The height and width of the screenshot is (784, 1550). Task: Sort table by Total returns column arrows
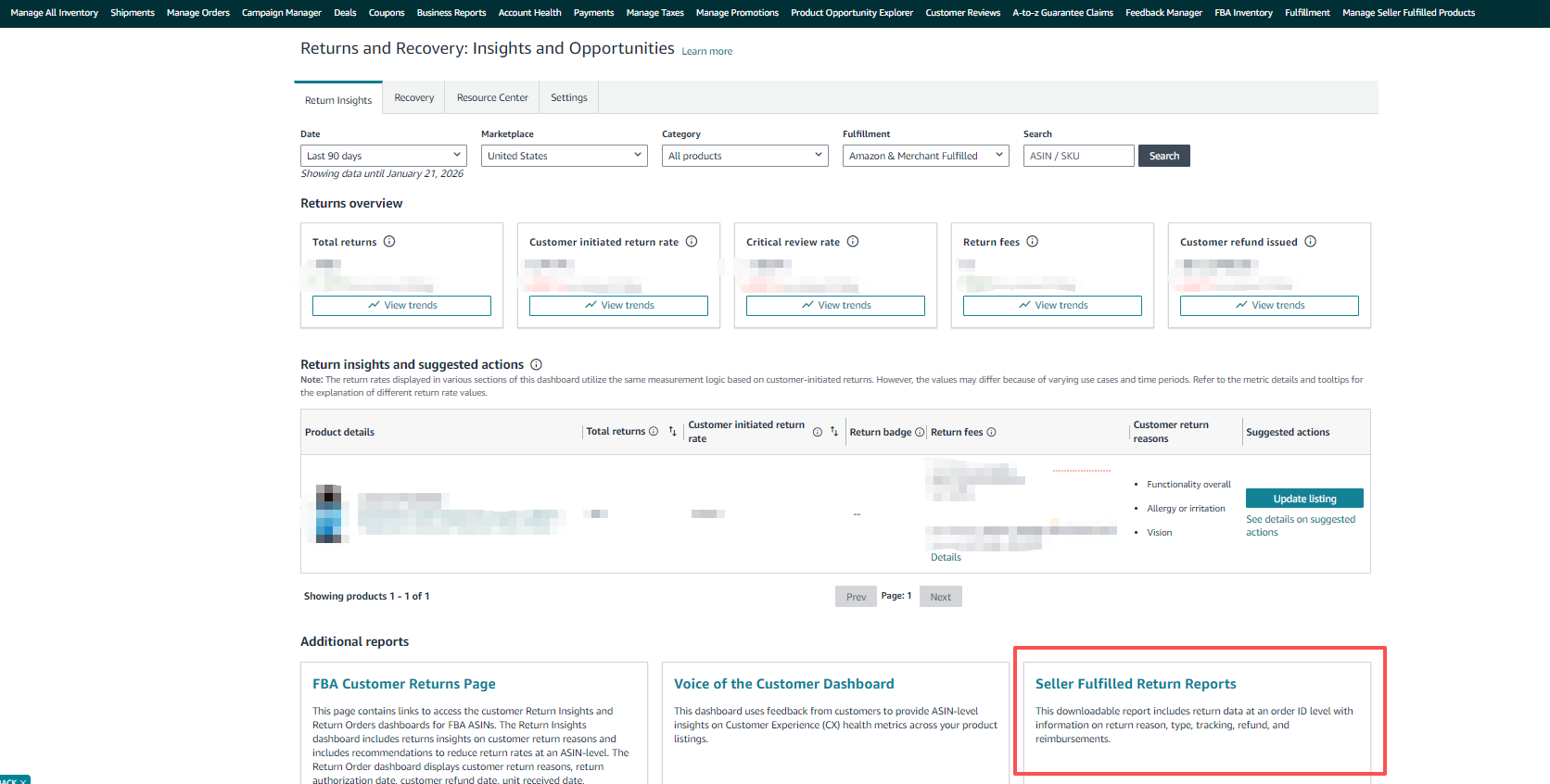(x=672, y=432)
